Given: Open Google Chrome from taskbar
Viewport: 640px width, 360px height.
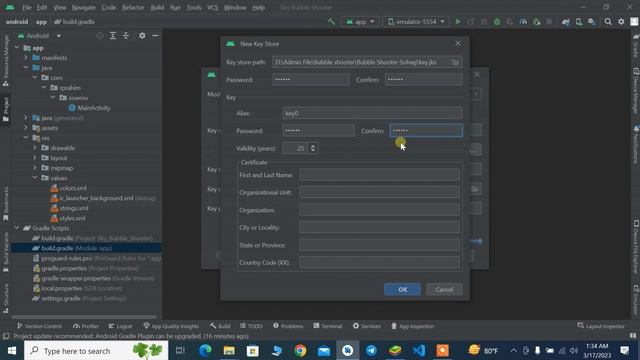Looking at the screenshot, I should click(300, 351).
